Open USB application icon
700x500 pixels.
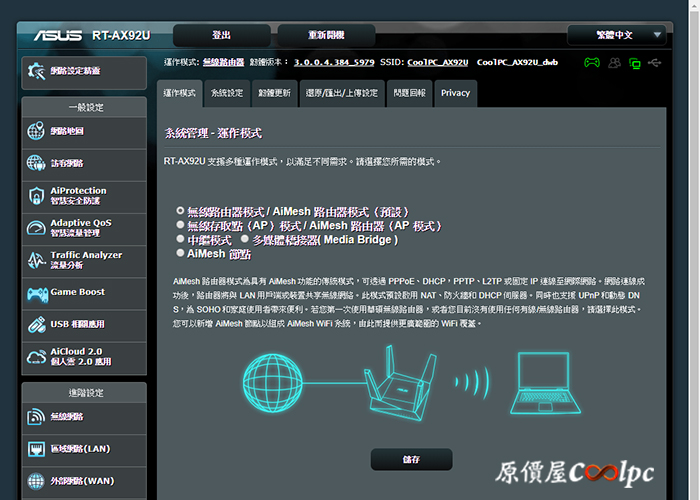pyautogui.click(x=36, y=325)
